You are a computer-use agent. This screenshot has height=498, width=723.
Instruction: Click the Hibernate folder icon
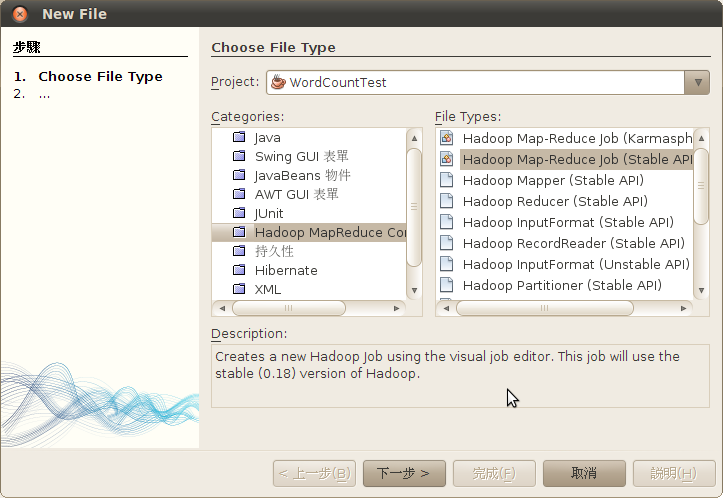(x=239, y=269)
